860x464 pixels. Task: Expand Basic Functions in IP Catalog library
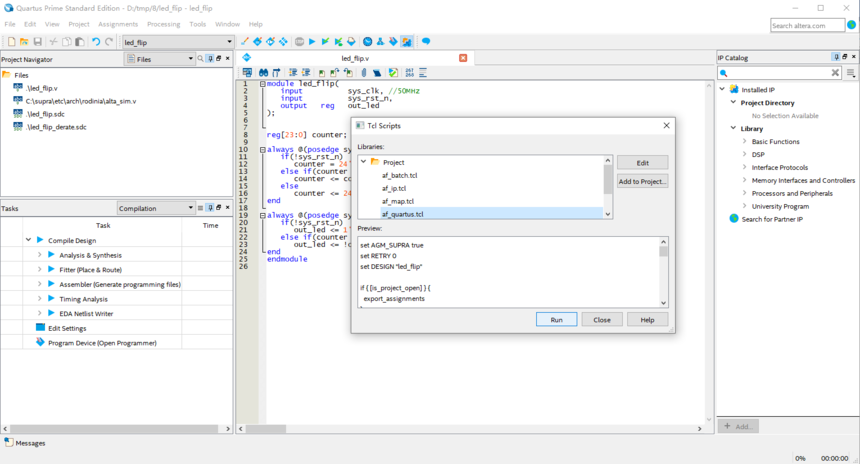coord(744,142)
